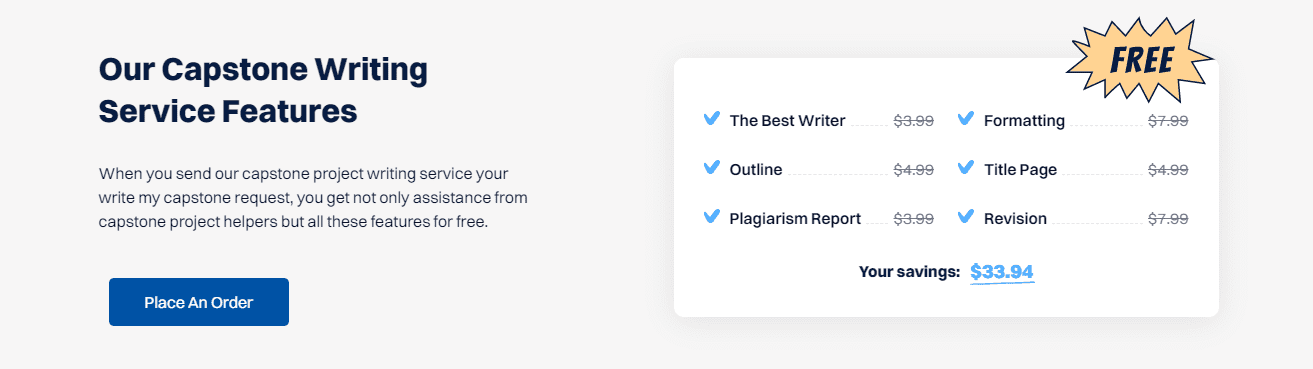The image size is (1313, 369).
Task: Click the crossed-out $4.99 Outline price
Action: (x=913, y=170)
